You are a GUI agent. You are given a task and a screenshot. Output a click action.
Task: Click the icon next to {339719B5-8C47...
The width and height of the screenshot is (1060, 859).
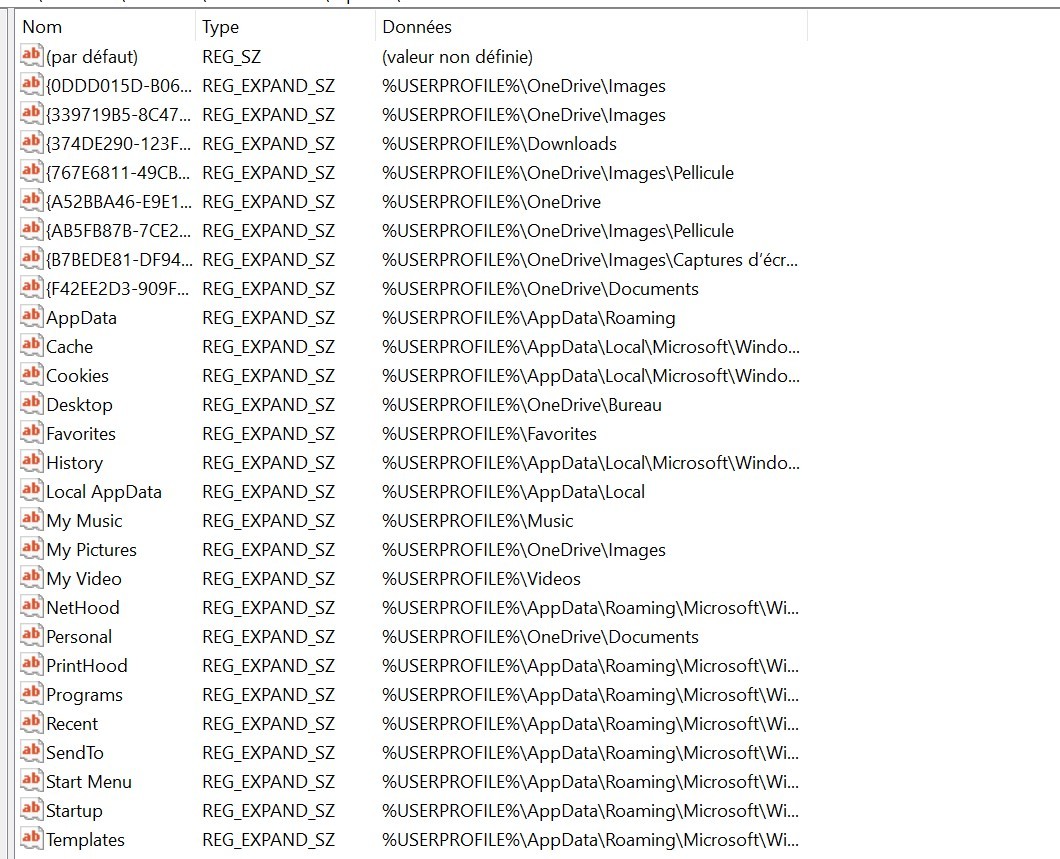tap(32, 114)
